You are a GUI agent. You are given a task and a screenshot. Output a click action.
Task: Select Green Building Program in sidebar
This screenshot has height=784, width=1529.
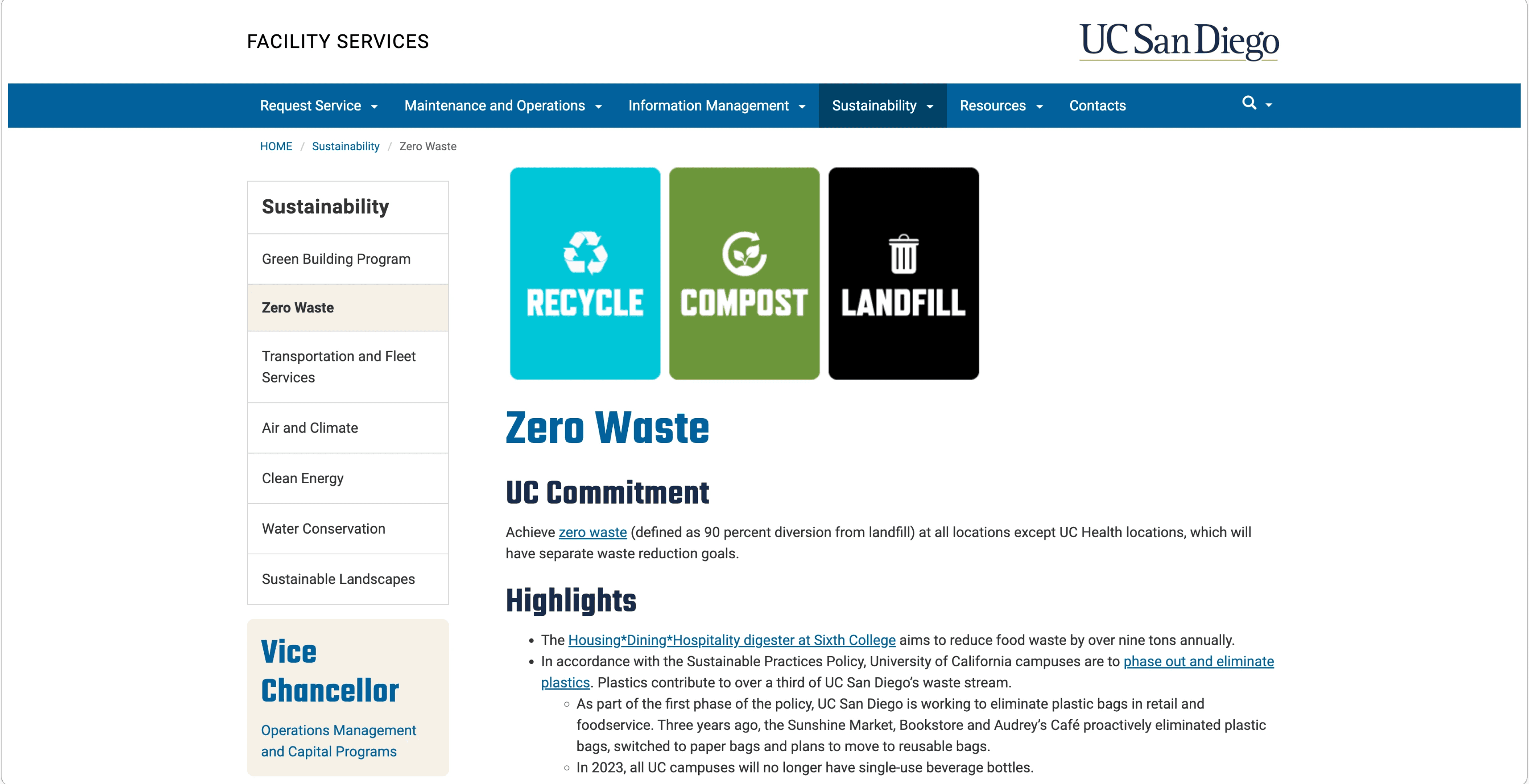coord(336,258)
